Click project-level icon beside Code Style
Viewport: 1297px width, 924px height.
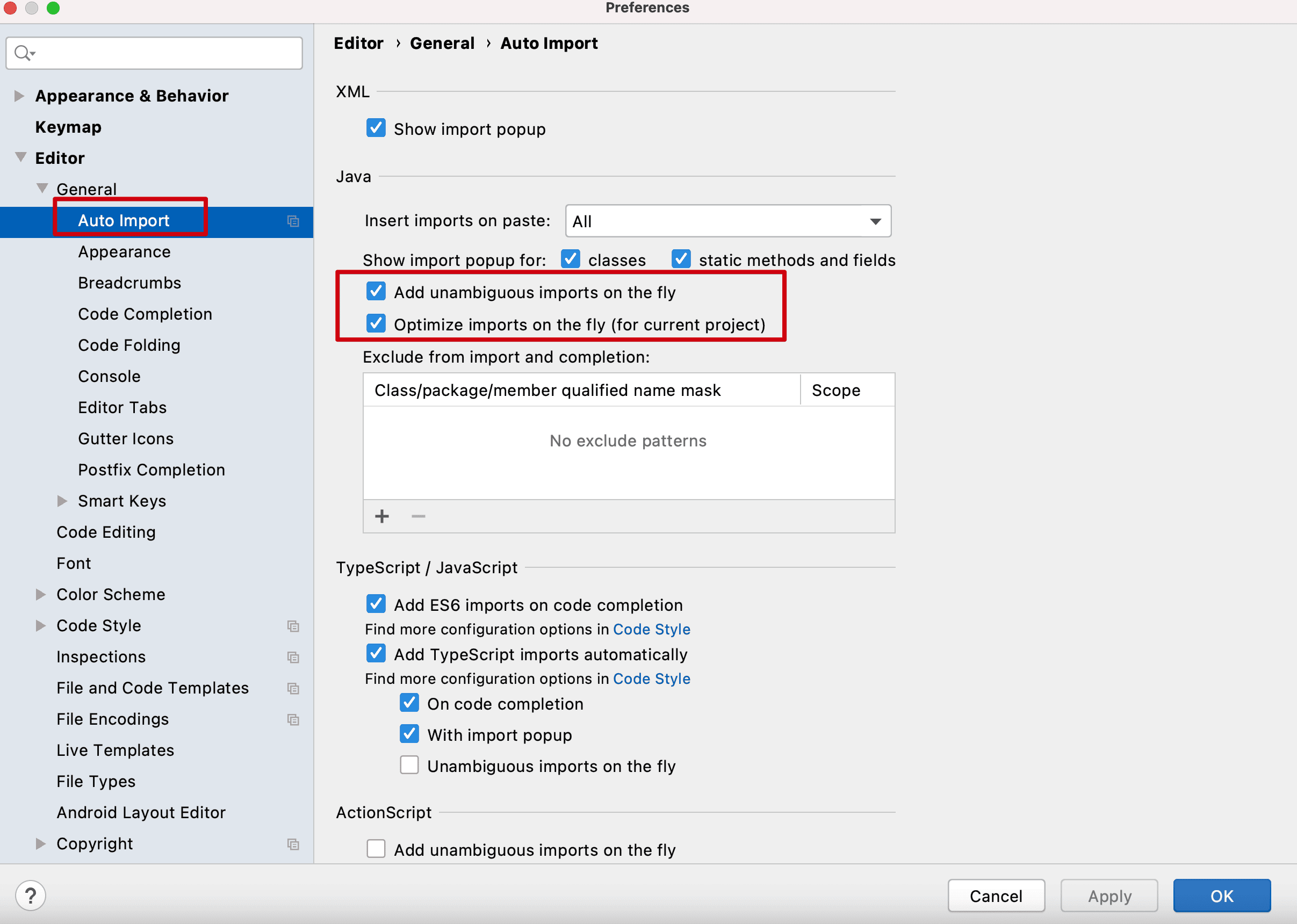293,626
